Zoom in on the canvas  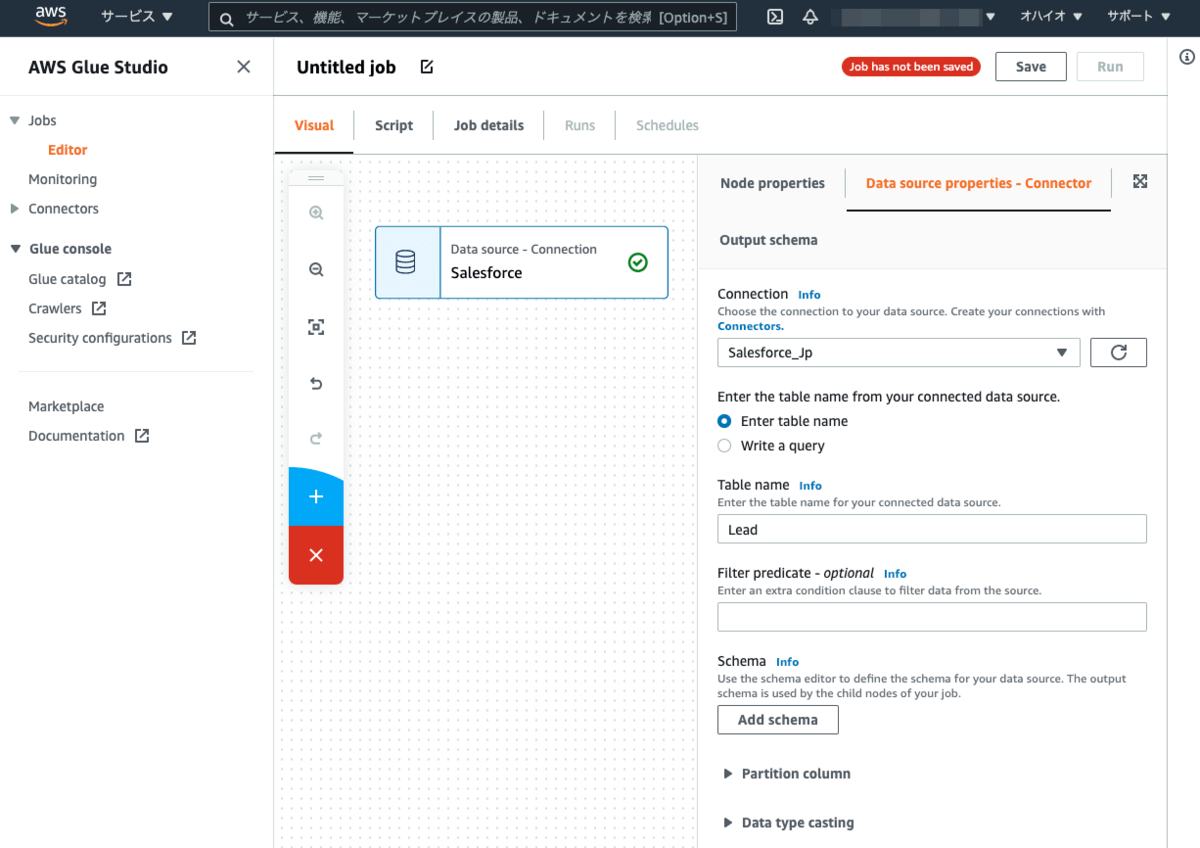tap(316, 213)
